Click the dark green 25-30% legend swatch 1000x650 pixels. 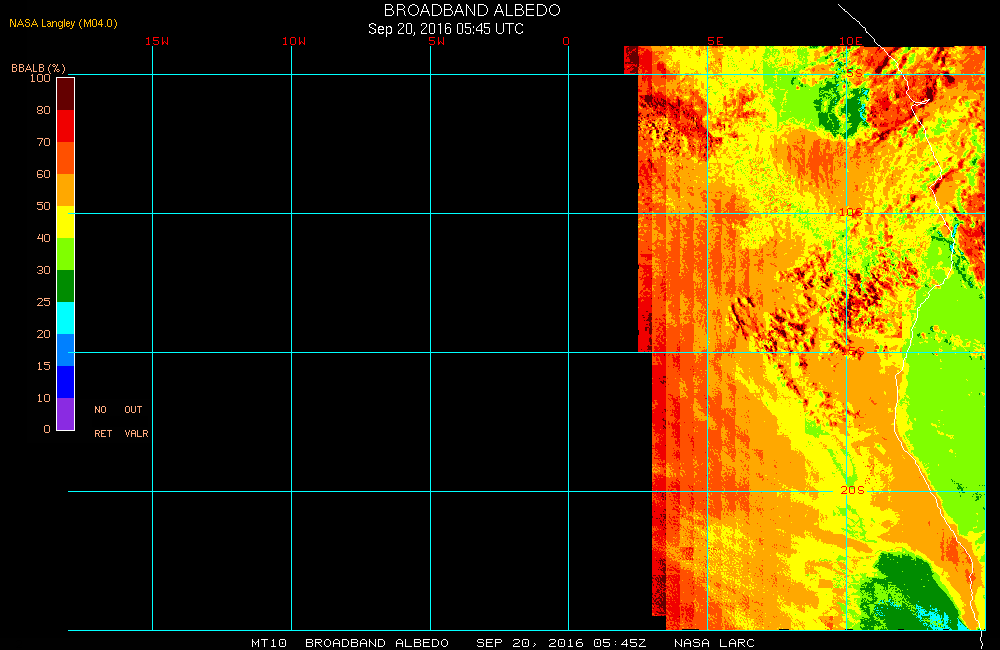click(x=65, y=286)
